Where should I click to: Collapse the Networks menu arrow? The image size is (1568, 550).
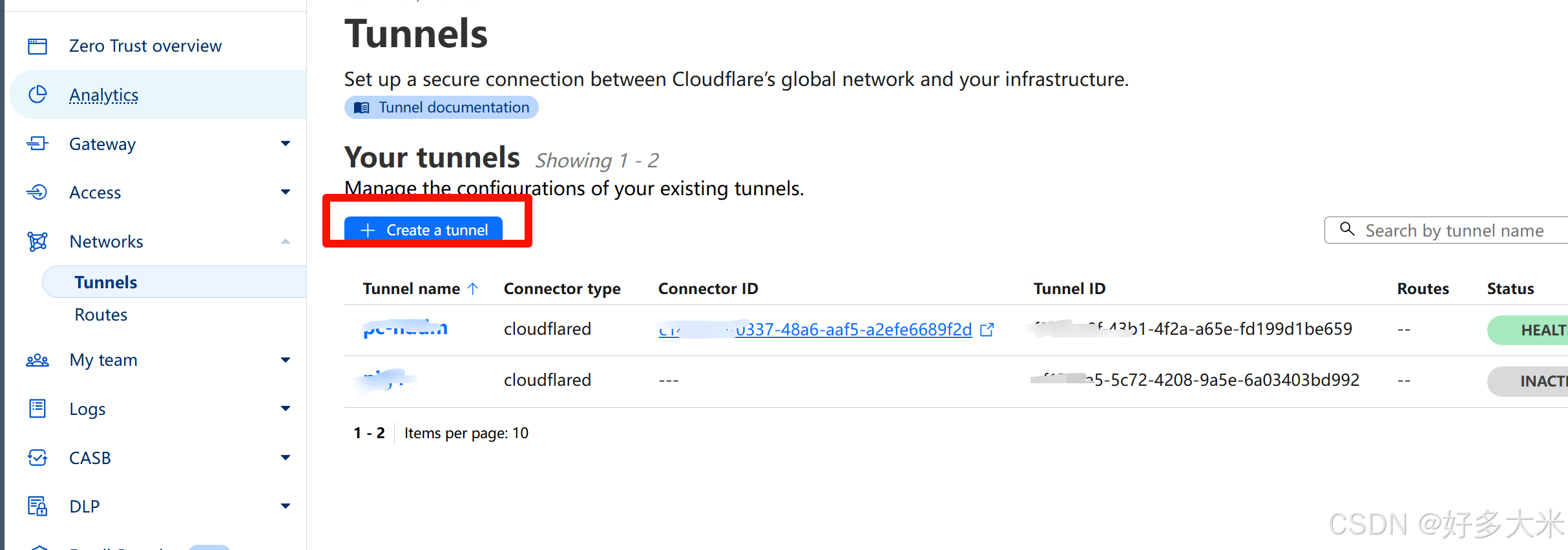pos(286,241)
